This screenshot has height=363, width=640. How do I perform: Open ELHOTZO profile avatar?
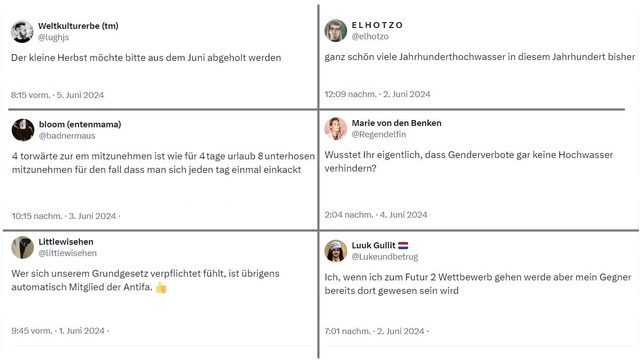pos(336,31)
